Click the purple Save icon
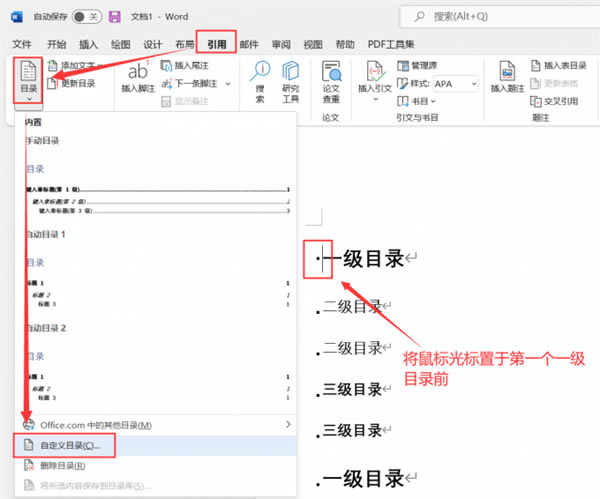Screen dimensions: 600x499 click(x=114, y=17)
